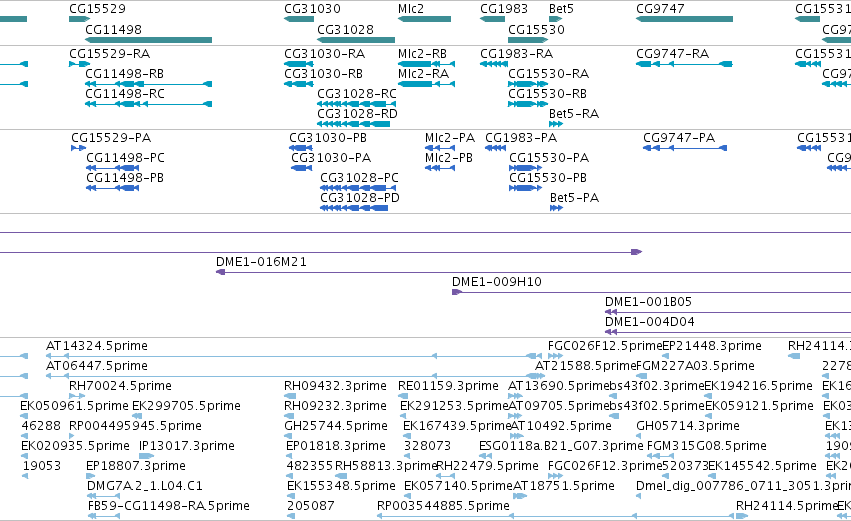
Task: Select the CG9747-RA transcript label
Action: 672,54
